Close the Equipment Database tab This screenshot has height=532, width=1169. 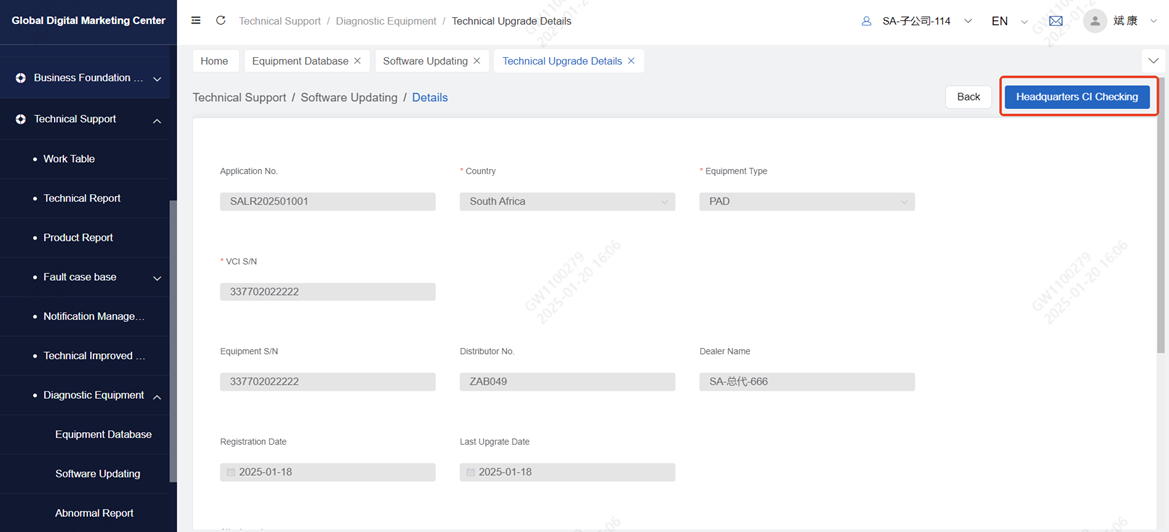tap(358, 61)
